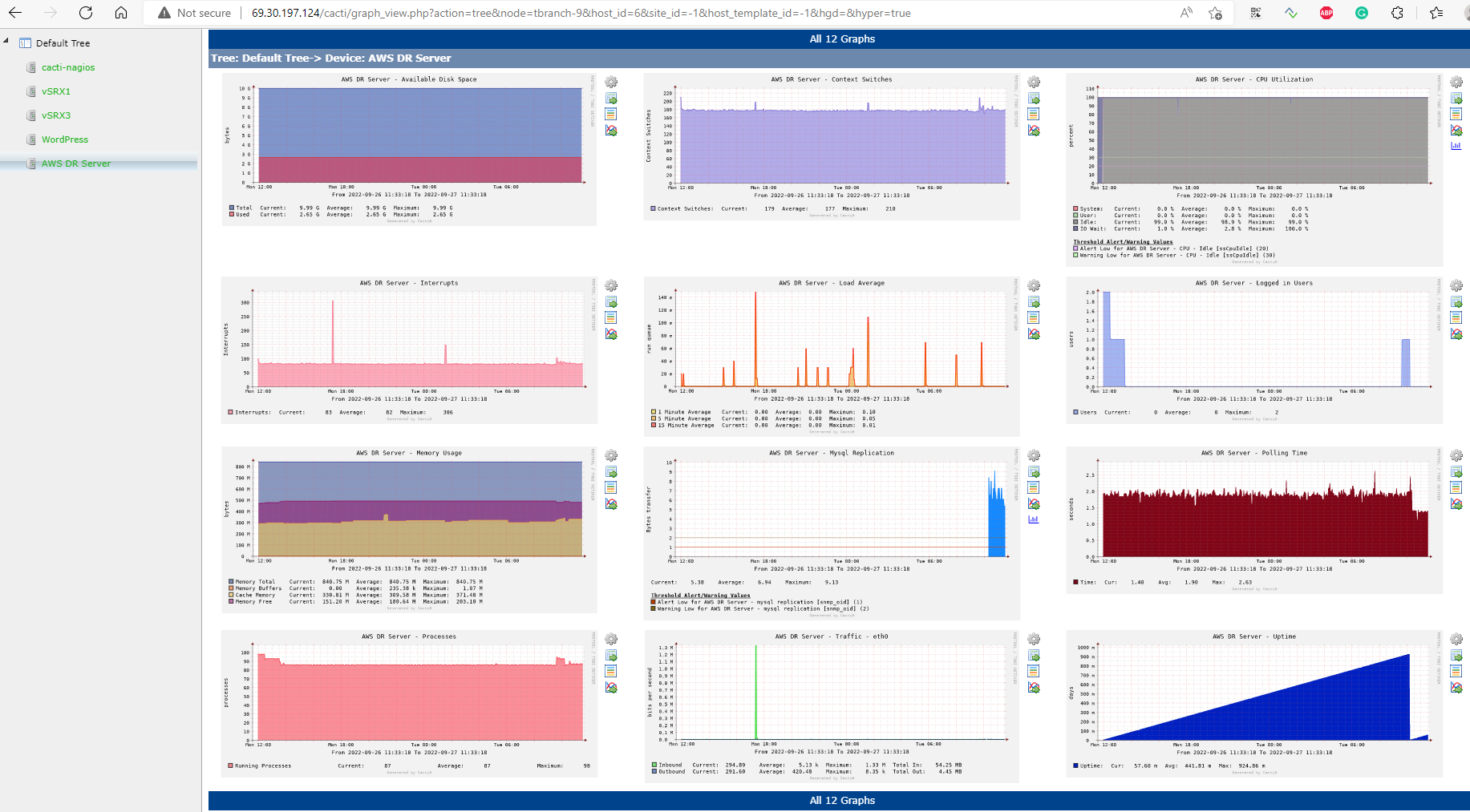Collapse the Default Tree expander arrow
Viewport: 1470px width, 812px height.
click(x=6, y=41)
